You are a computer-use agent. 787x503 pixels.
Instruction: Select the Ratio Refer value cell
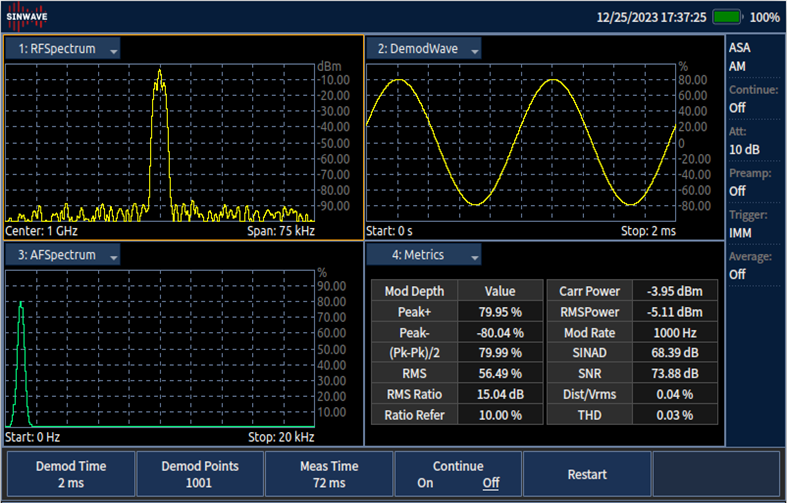(499, 415)
